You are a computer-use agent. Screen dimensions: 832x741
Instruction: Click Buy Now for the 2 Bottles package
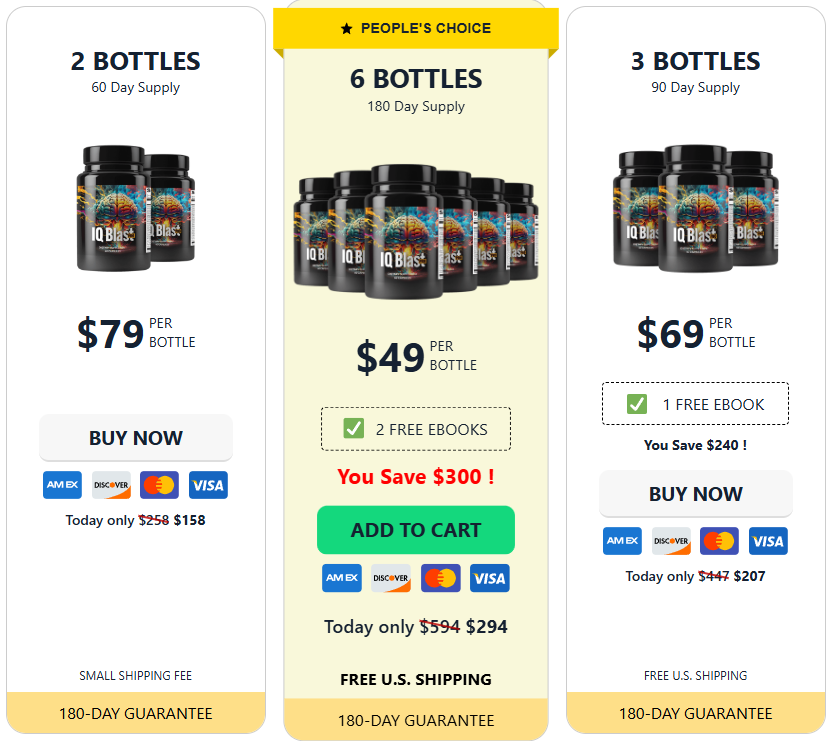[x=136, y=438]
